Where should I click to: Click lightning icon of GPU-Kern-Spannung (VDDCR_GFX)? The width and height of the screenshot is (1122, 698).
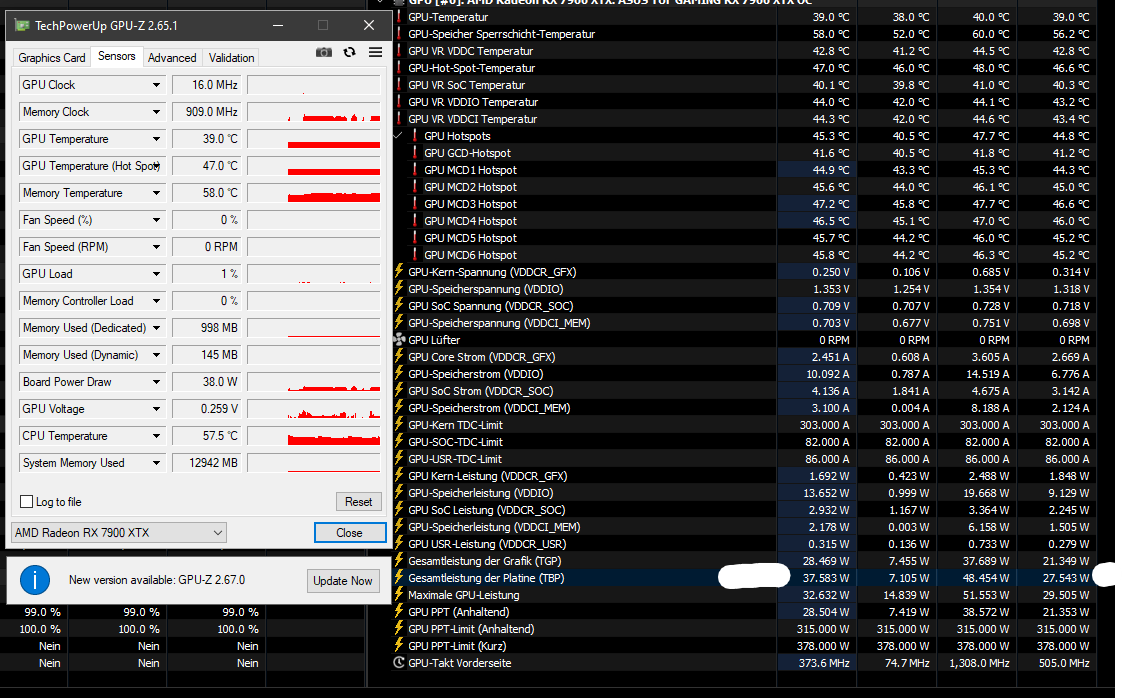tap(399, 271)
